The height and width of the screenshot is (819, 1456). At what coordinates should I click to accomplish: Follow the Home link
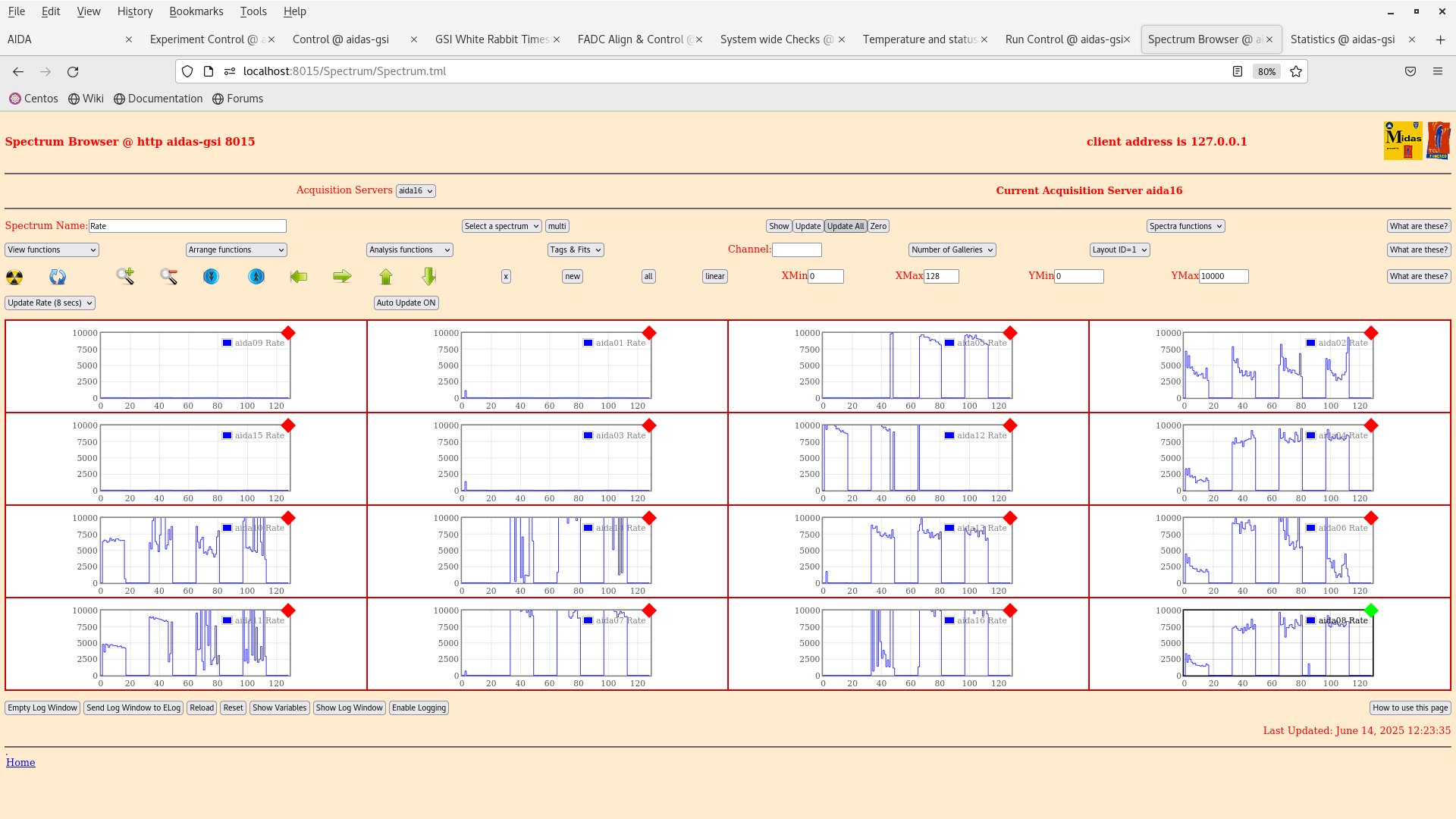pyautogui.click(x=20, y=762)
